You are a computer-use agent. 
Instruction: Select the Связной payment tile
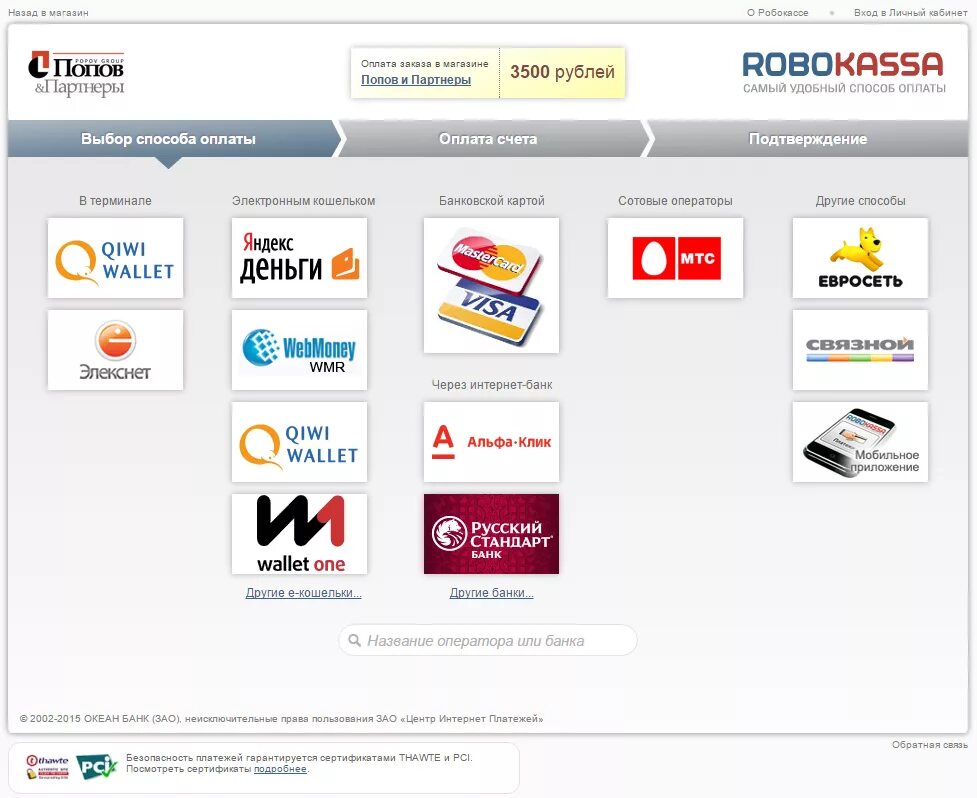pos(860,350)
